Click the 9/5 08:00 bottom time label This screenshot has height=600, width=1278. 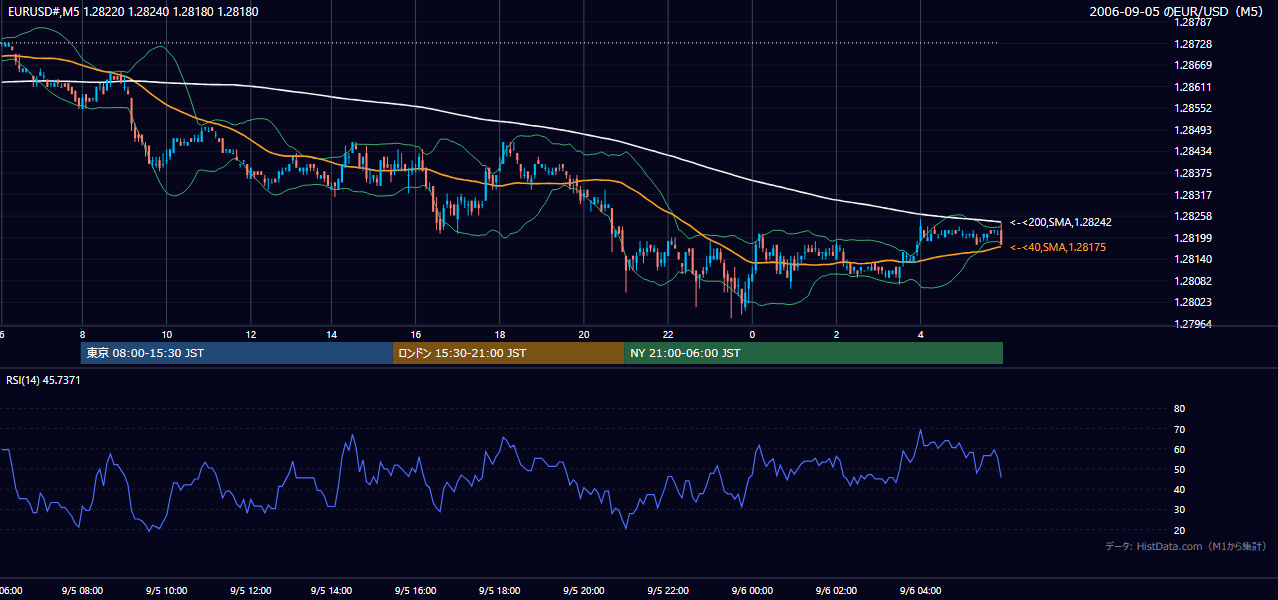(82, 591)
